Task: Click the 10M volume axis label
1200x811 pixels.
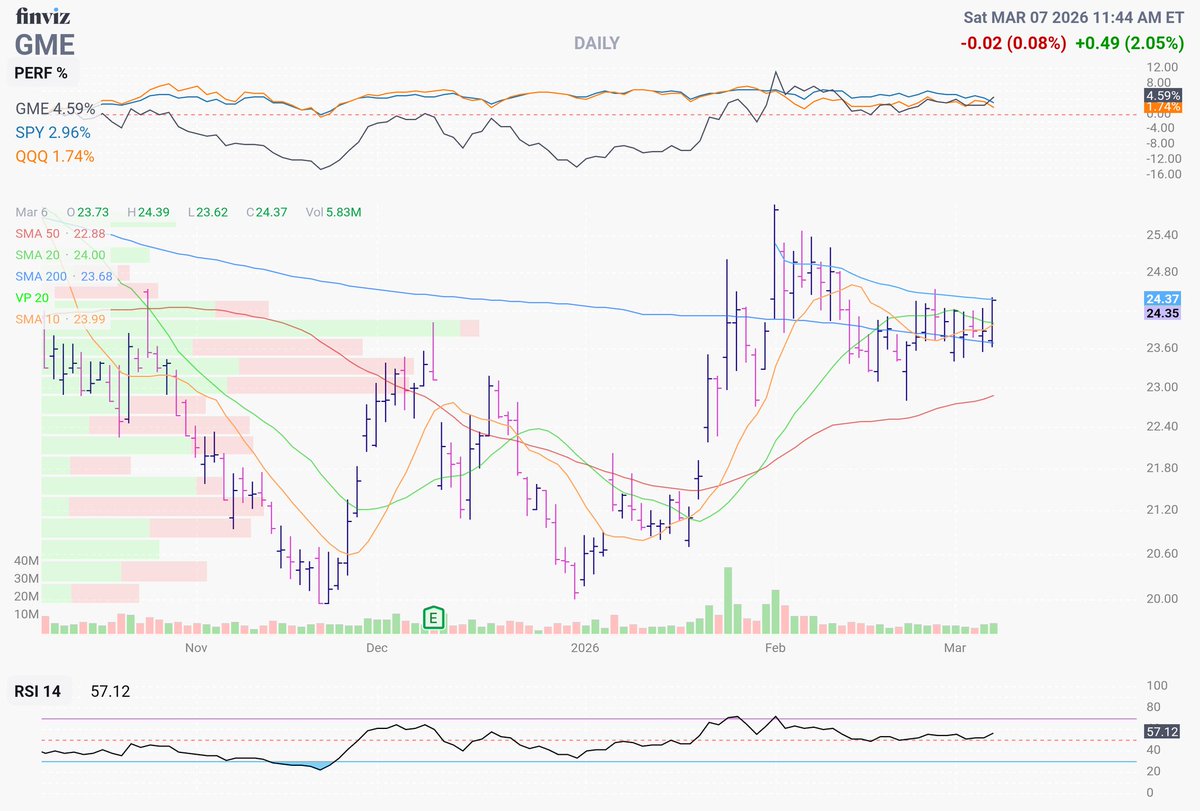Action: 26,613
